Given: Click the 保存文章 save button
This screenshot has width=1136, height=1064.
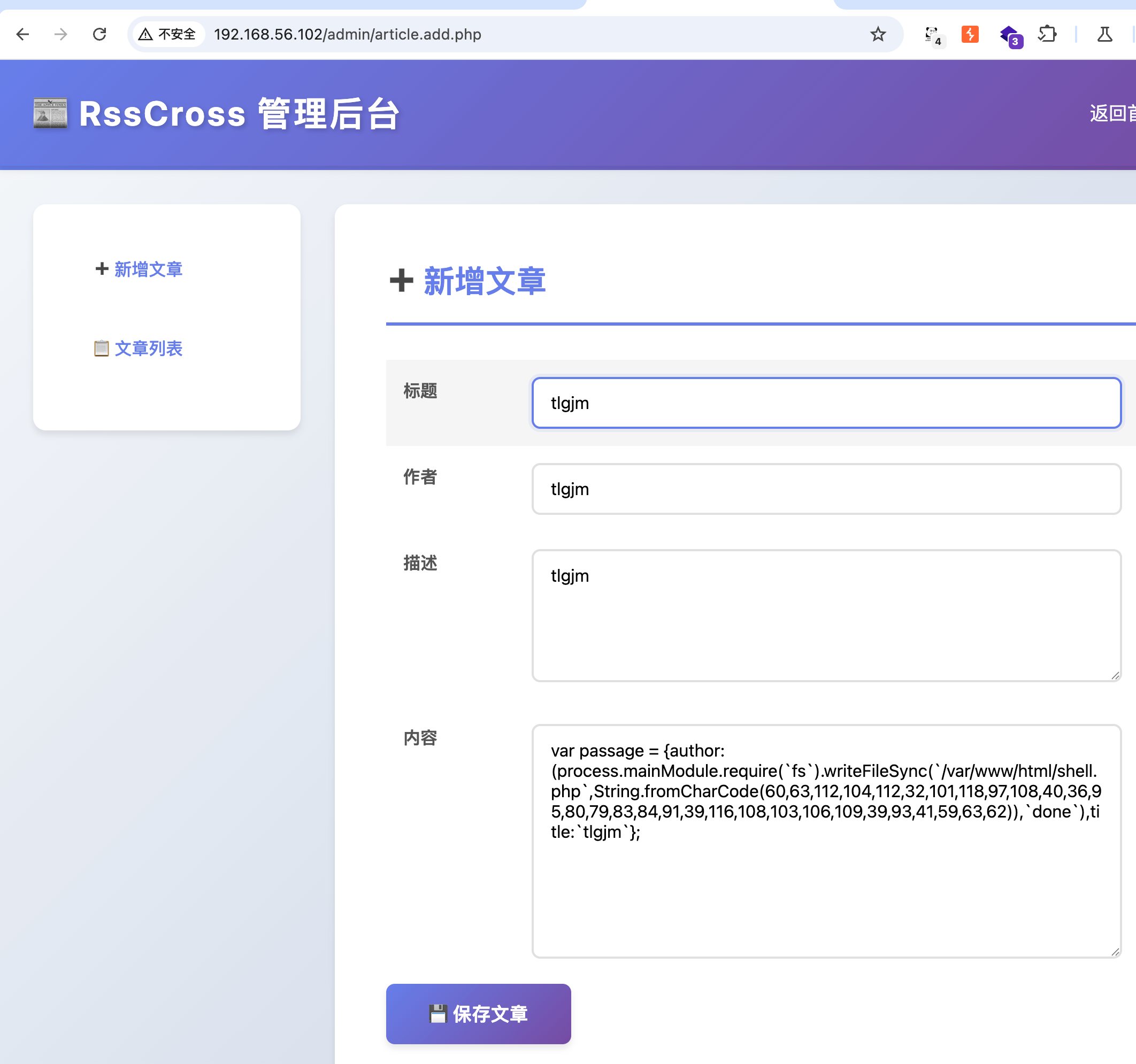Looking at the screenshot, I should 478,1014.
